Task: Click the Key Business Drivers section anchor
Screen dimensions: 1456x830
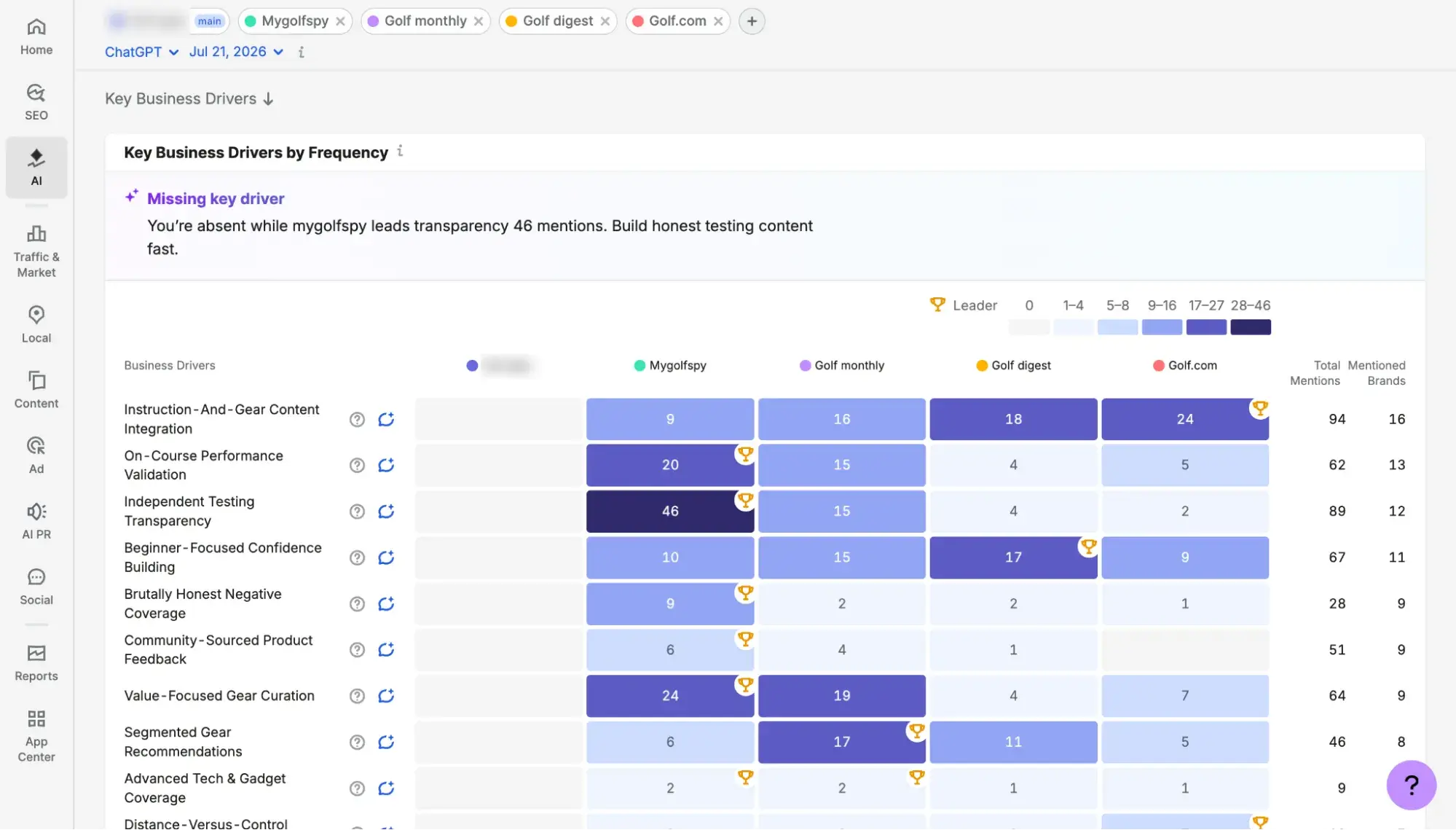Action: tap(189, 98)
